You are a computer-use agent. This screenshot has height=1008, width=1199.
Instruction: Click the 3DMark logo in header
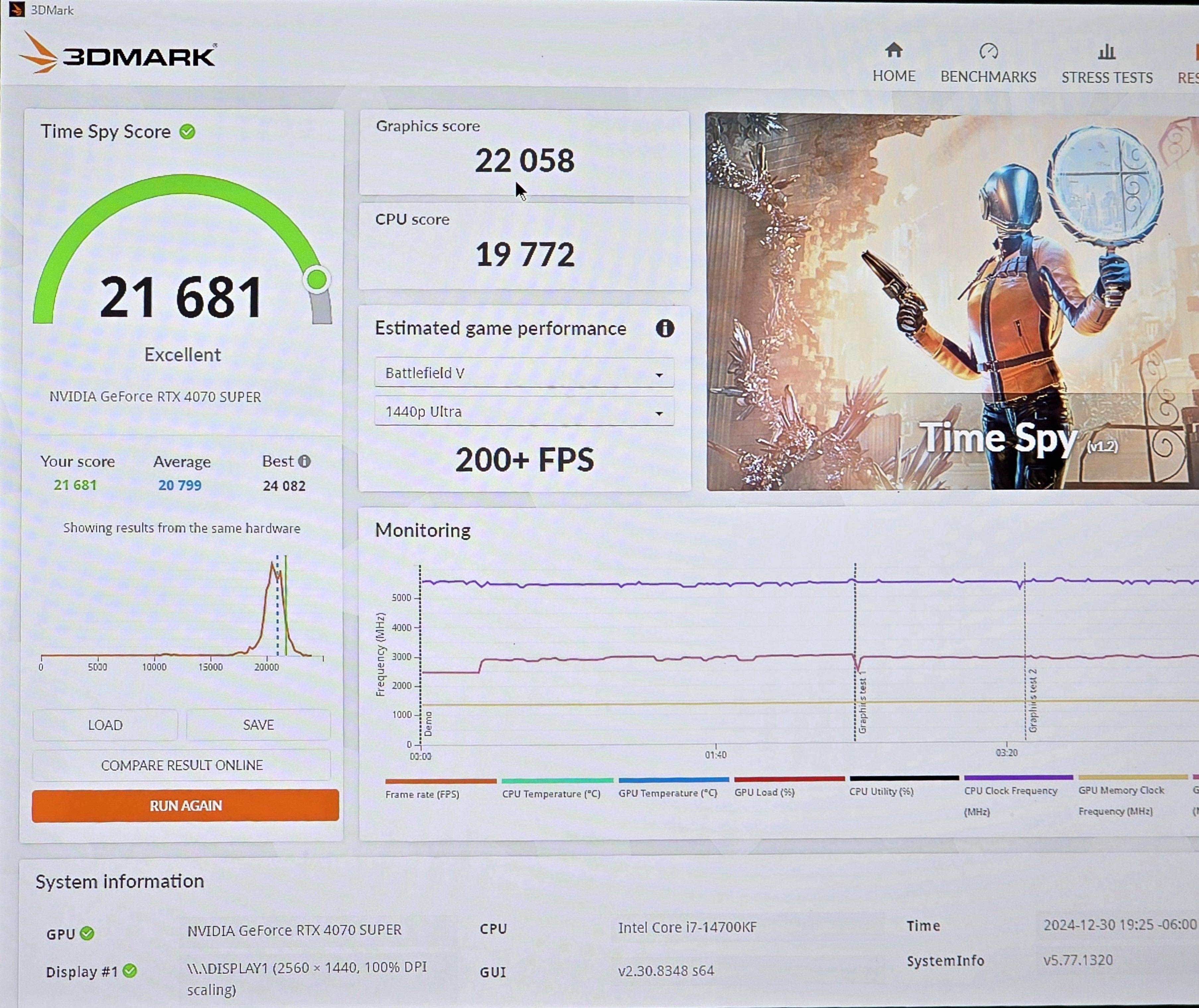(x=118, y=54)
